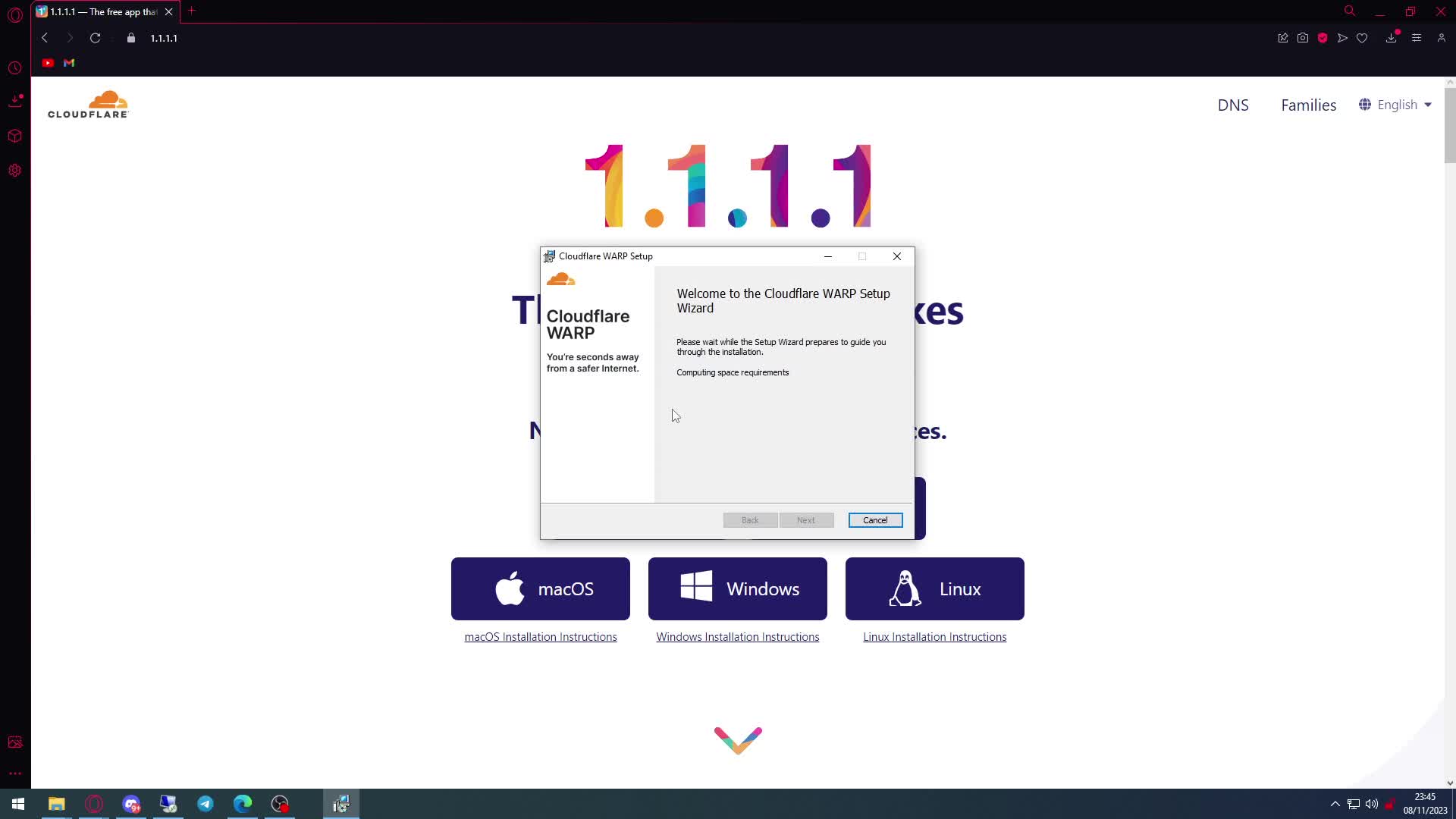Click the Opera history sidebar icon
The image size is (1456, 819).
click(14, 68)
